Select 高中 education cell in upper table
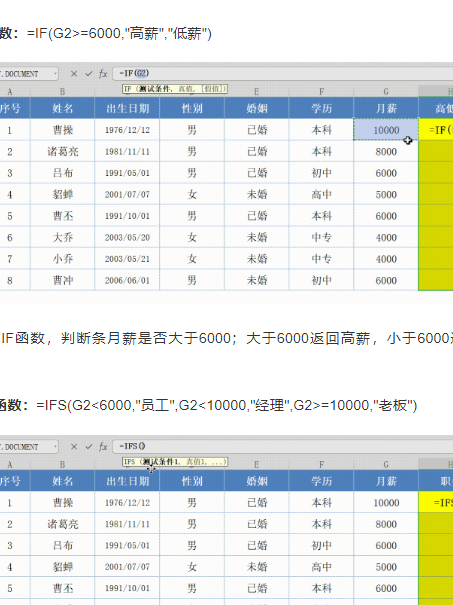Image resolution: width=453 pixels, height=605 pixels. click(321, 194)
